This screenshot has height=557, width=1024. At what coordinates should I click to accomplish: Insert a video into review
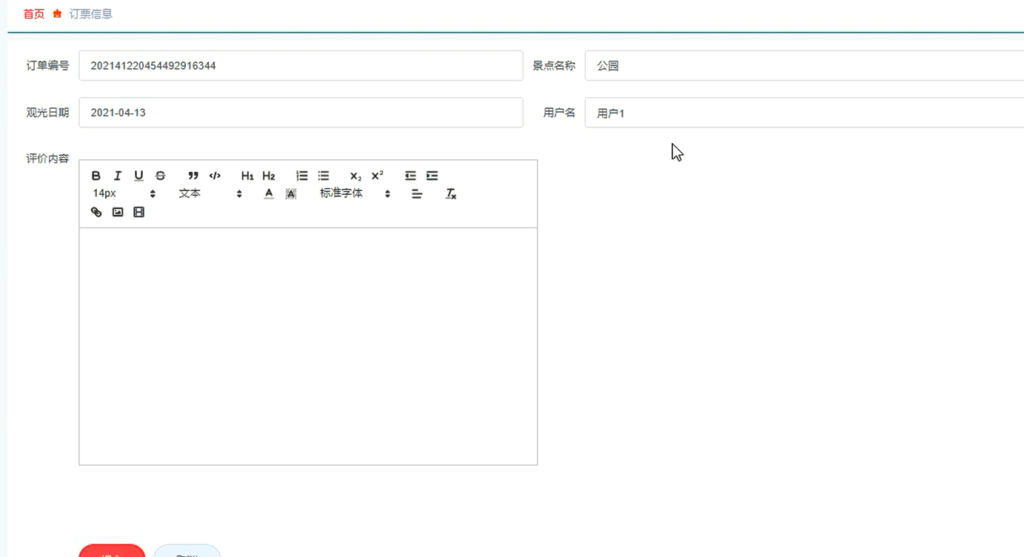click(138, 212)
